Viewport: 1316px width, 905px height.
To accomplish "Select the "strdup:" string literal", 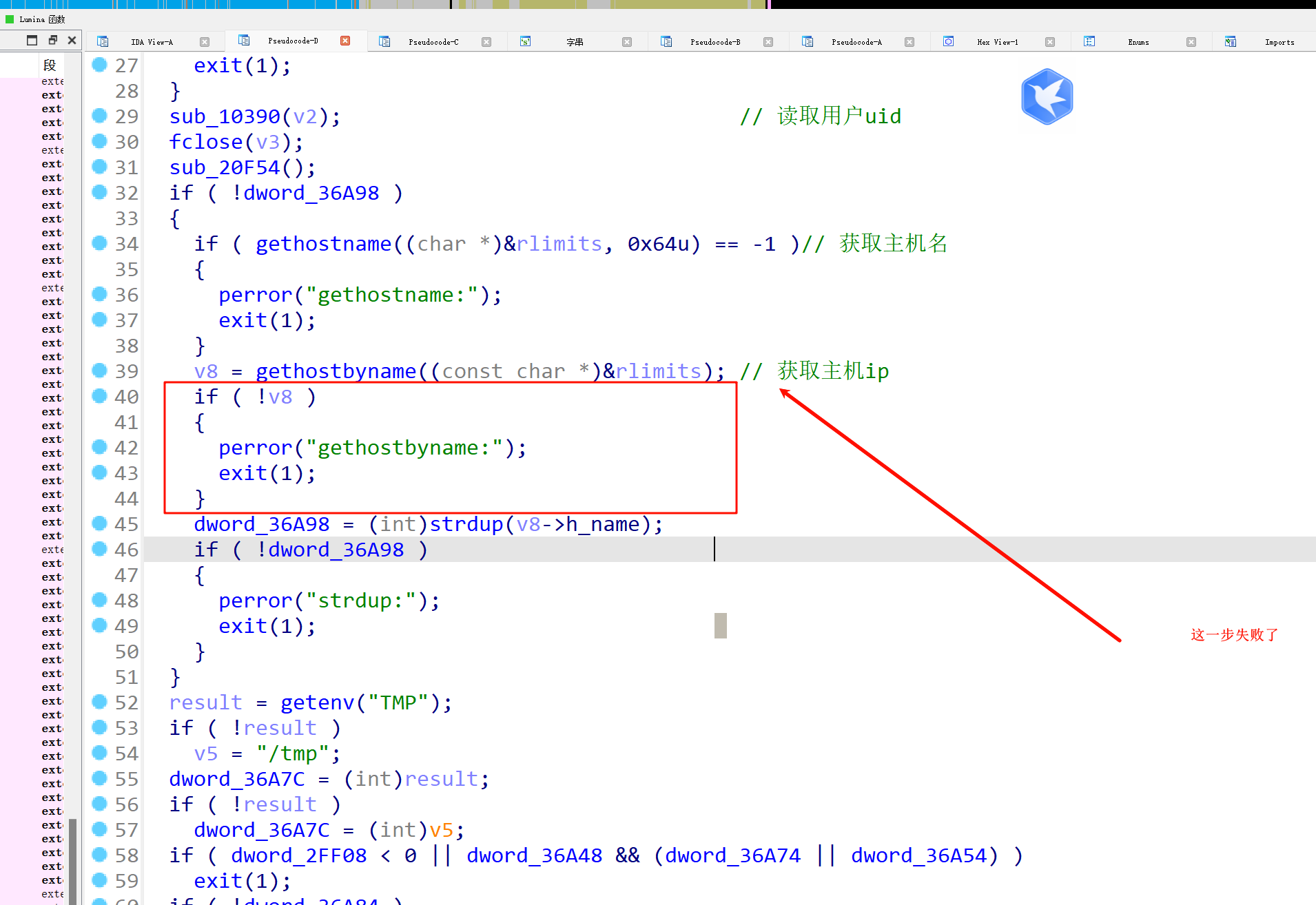I will (x=361, y=601).
